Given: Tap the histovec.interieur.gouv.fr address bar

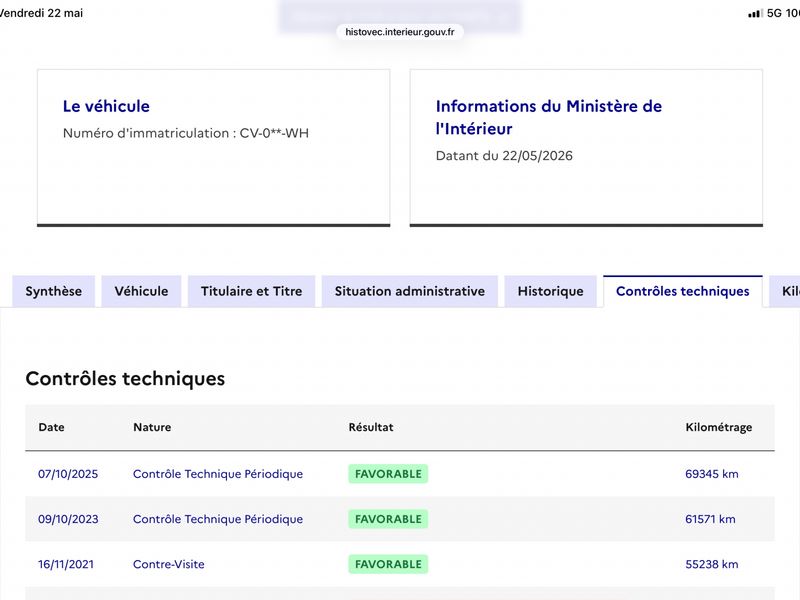Looking at the screenshot, I should (400, 32).
